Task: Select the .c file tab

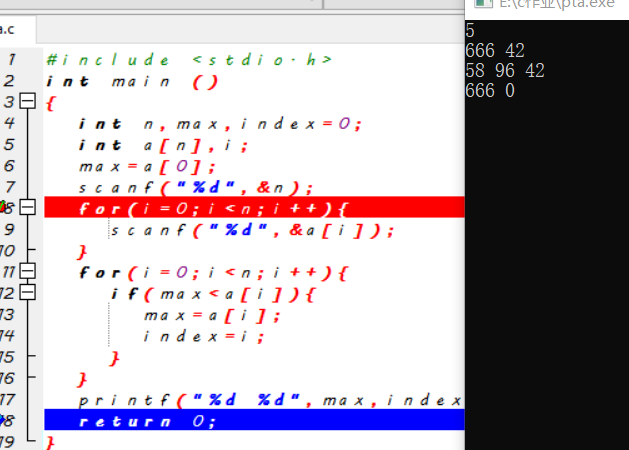Action: pyautogui.click(x=17, y=29)
